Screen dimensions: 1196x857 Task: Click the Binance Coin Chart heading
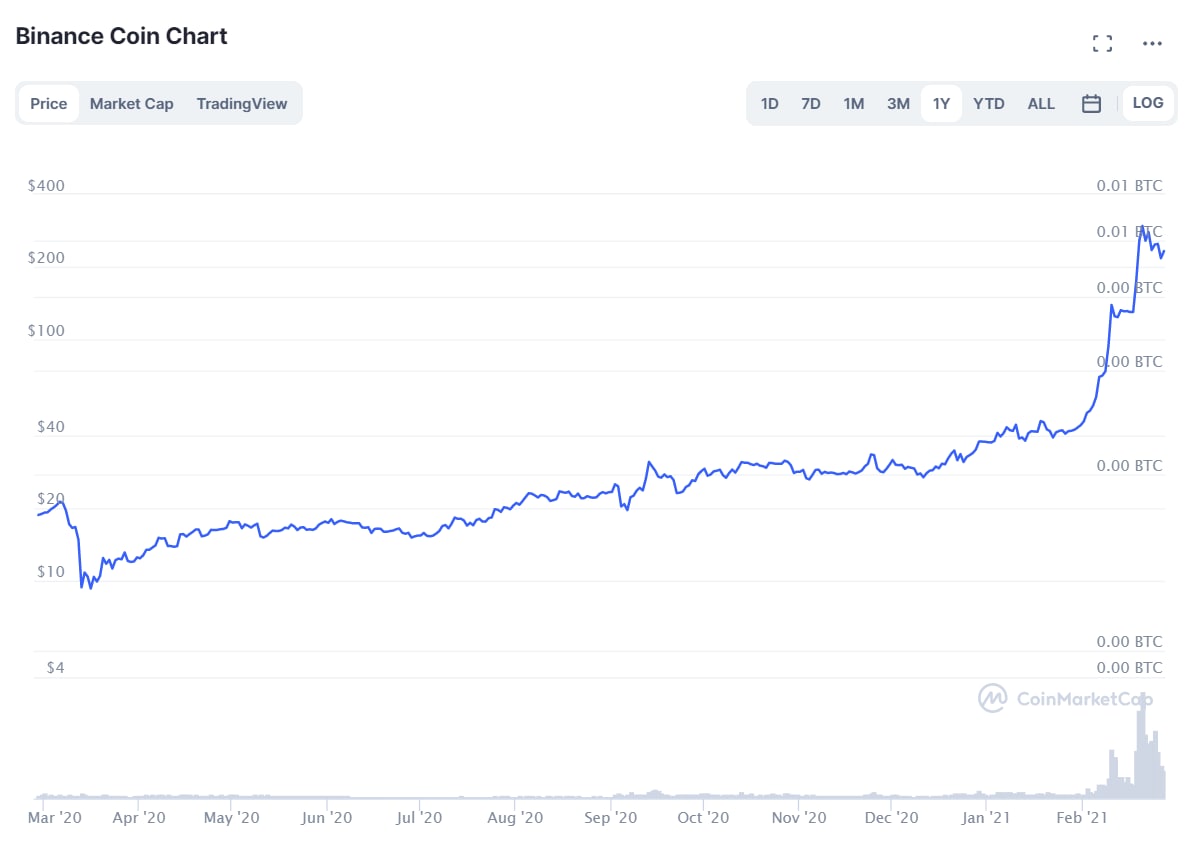(x=121, y=36)
